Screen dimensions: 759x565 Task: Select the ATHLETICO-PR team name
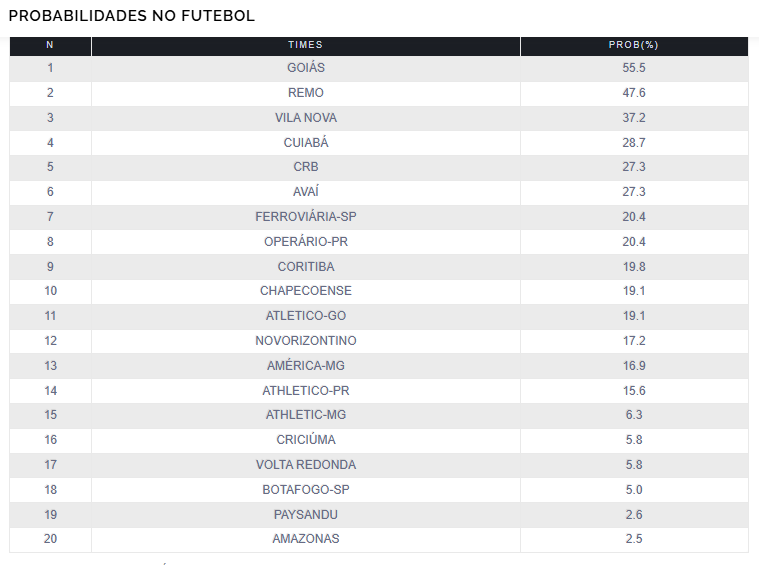306,391
